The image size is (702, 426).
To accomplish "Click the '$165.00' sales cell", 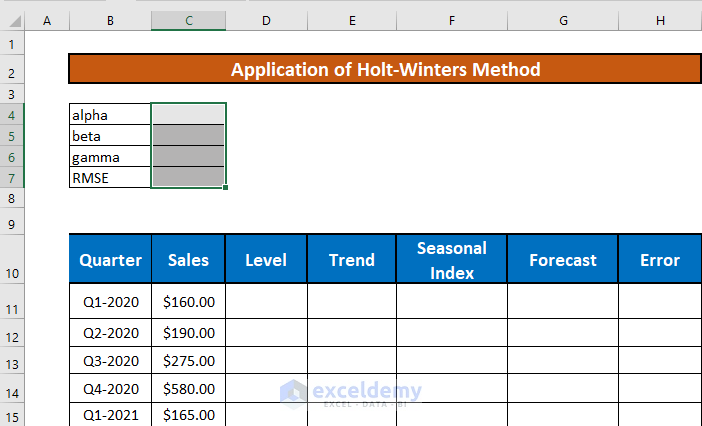I will tap(188, 415).
